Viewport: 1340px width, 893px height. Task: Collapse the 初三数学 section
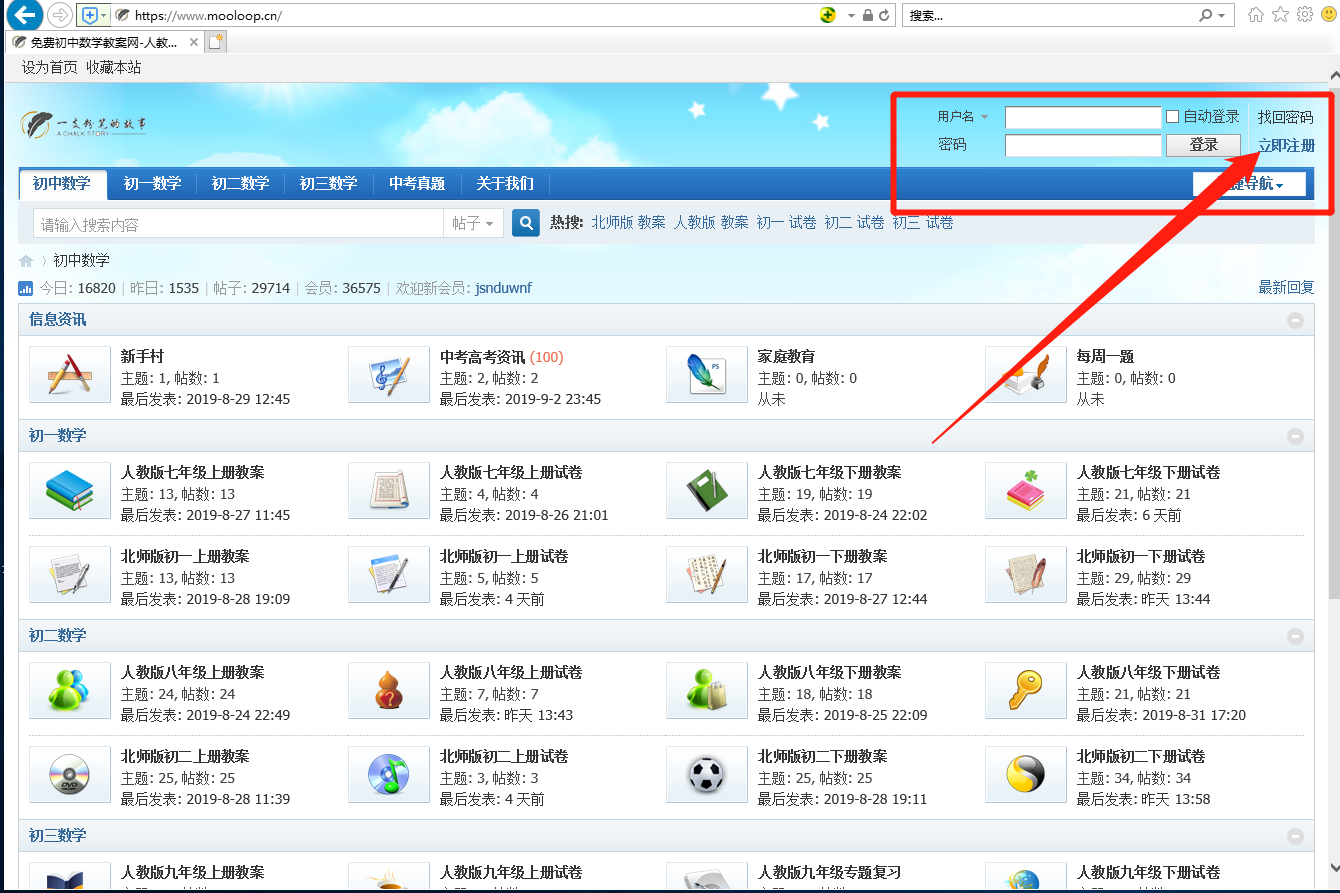(x=1295, y=836)
